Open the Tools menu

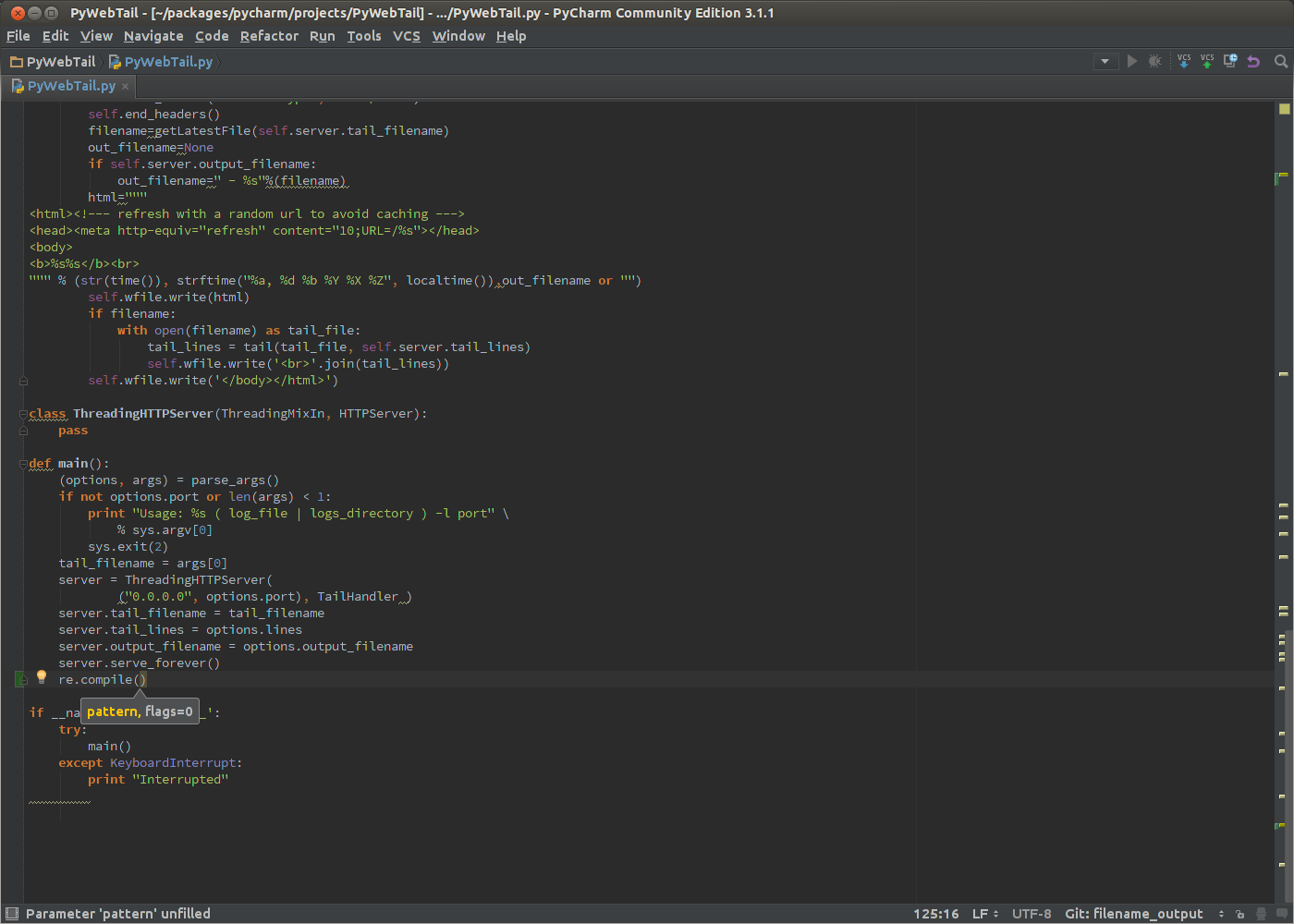pos(364,36)
